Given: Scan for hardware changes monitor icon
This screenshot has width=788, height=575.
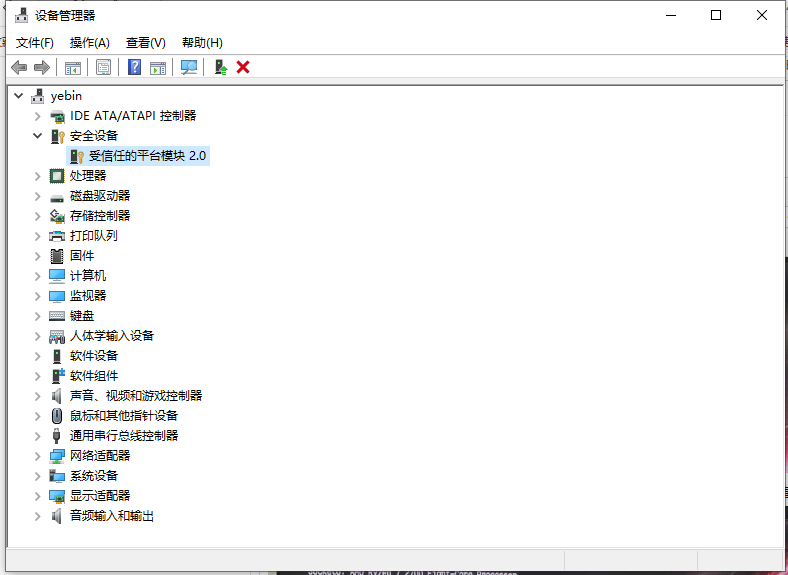Looking at the screenshot, I should pos(189,67).
